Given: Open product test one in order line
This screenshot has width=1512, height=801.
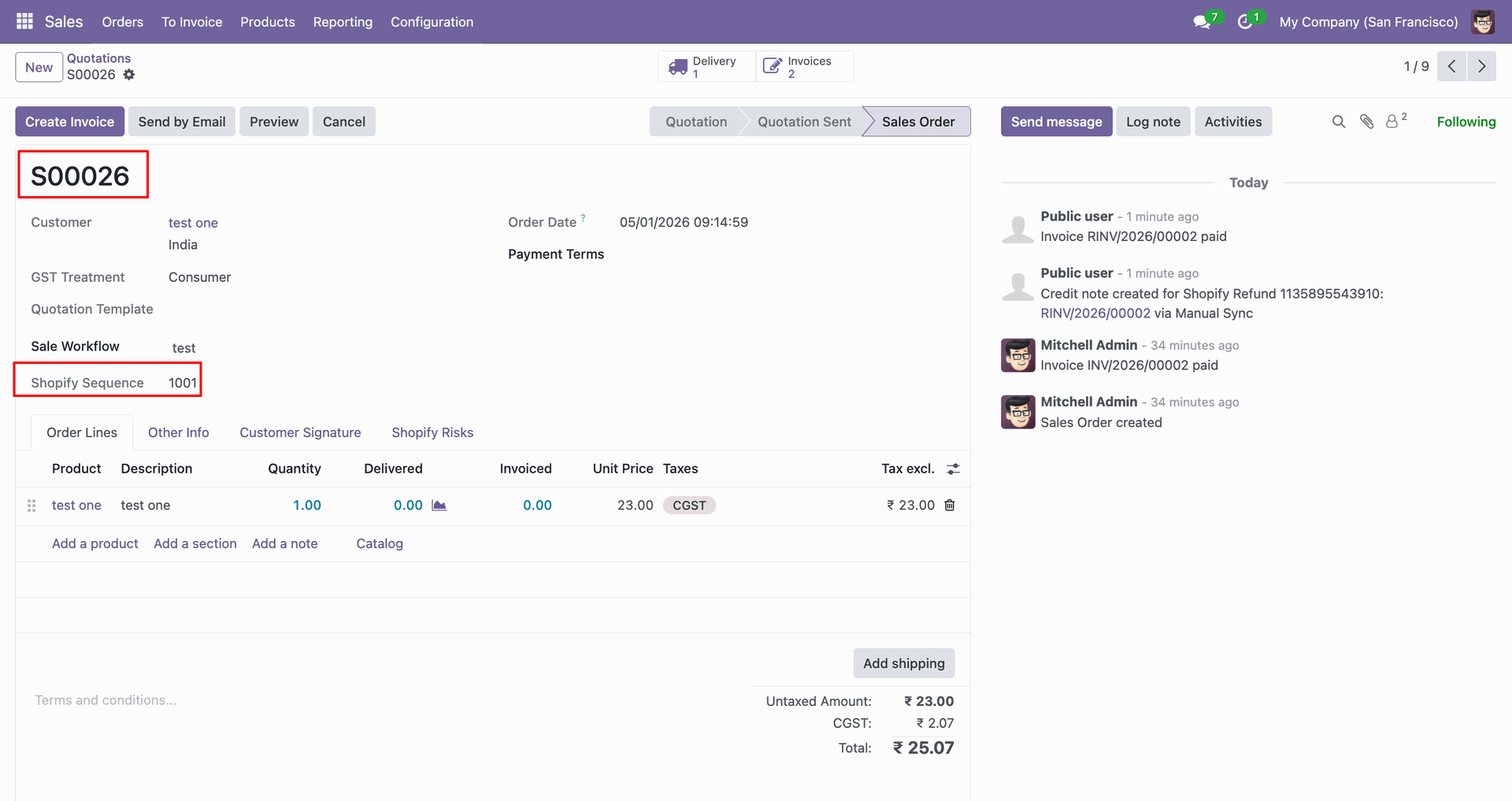Looking at the screenshot, I should pos(76,505).
